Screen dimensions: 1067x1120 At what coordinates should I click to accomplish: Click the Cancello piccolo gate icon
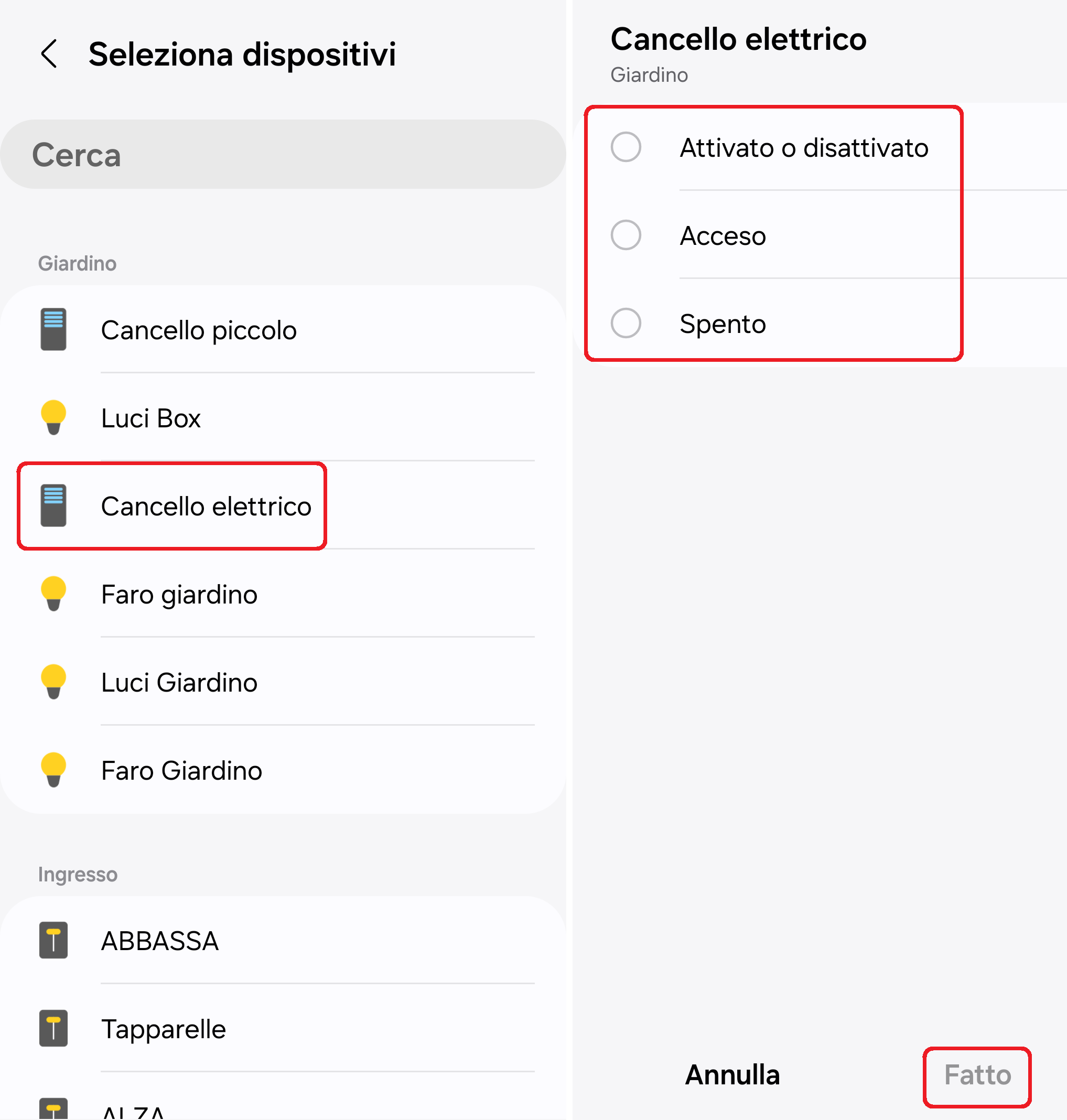(53, 330)
